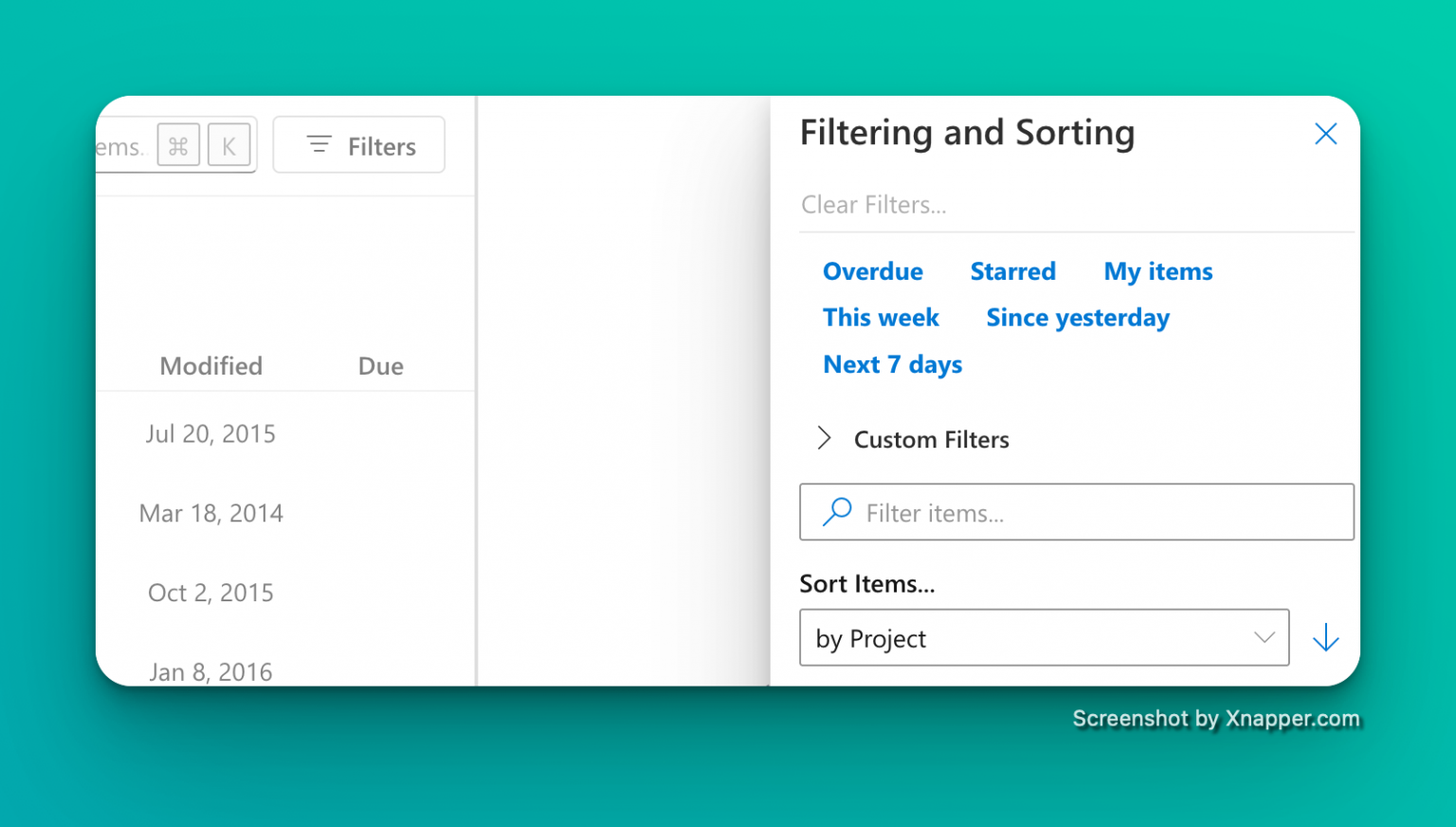Close the Filtering and Sorting panel
The image size is (1456, 827).
point(1325,134)
